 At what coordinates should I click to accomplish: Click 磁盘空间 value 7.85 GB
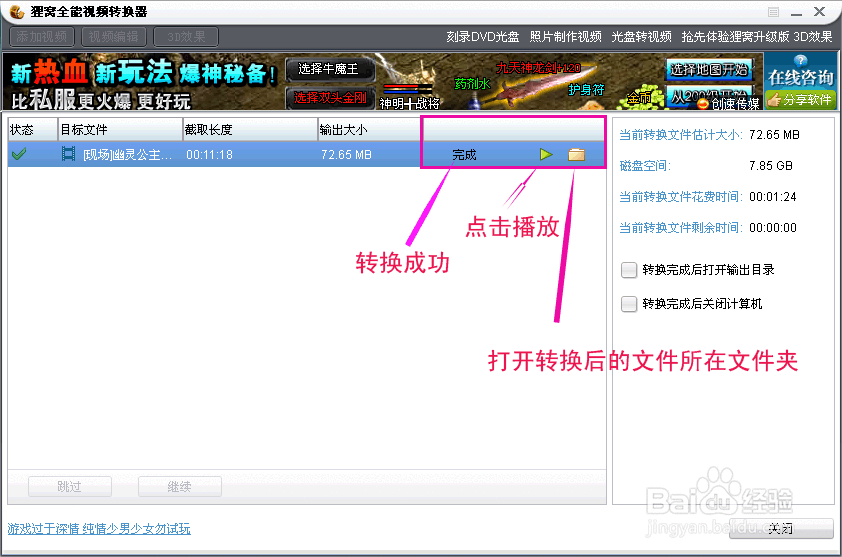771,166
